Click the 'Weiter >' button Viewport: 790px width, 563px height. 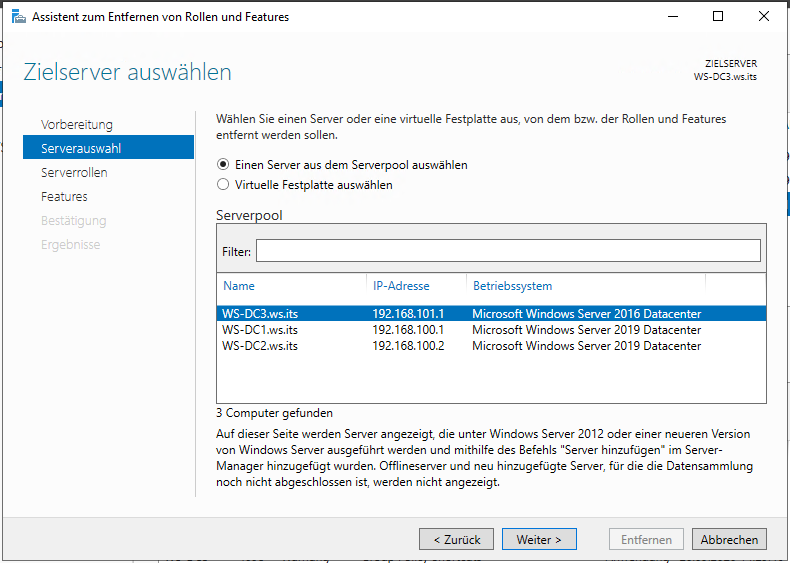click(x=539, y=539)
